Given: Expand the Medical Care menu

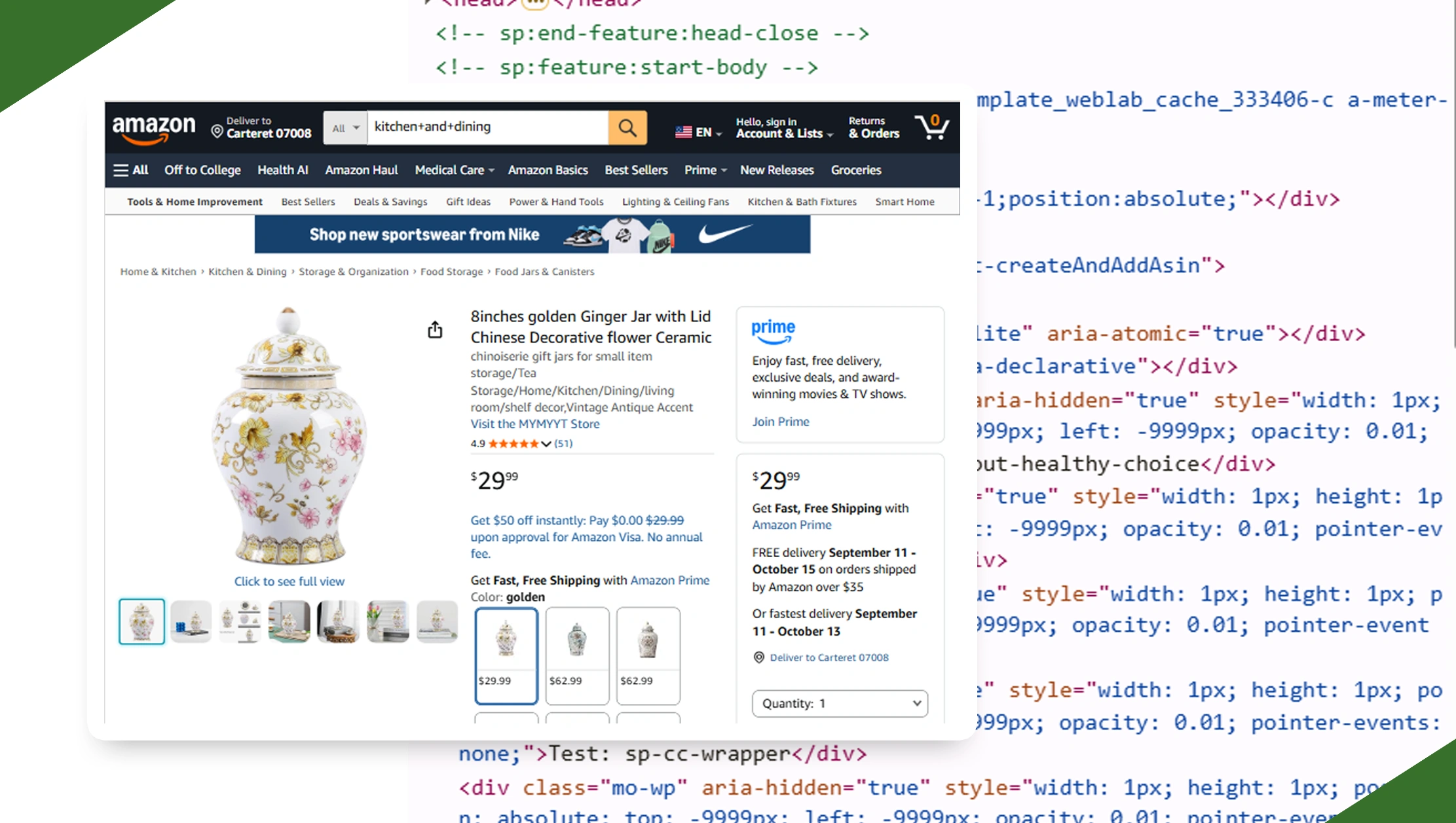Looking at the screenshot, I should [455, 170].
